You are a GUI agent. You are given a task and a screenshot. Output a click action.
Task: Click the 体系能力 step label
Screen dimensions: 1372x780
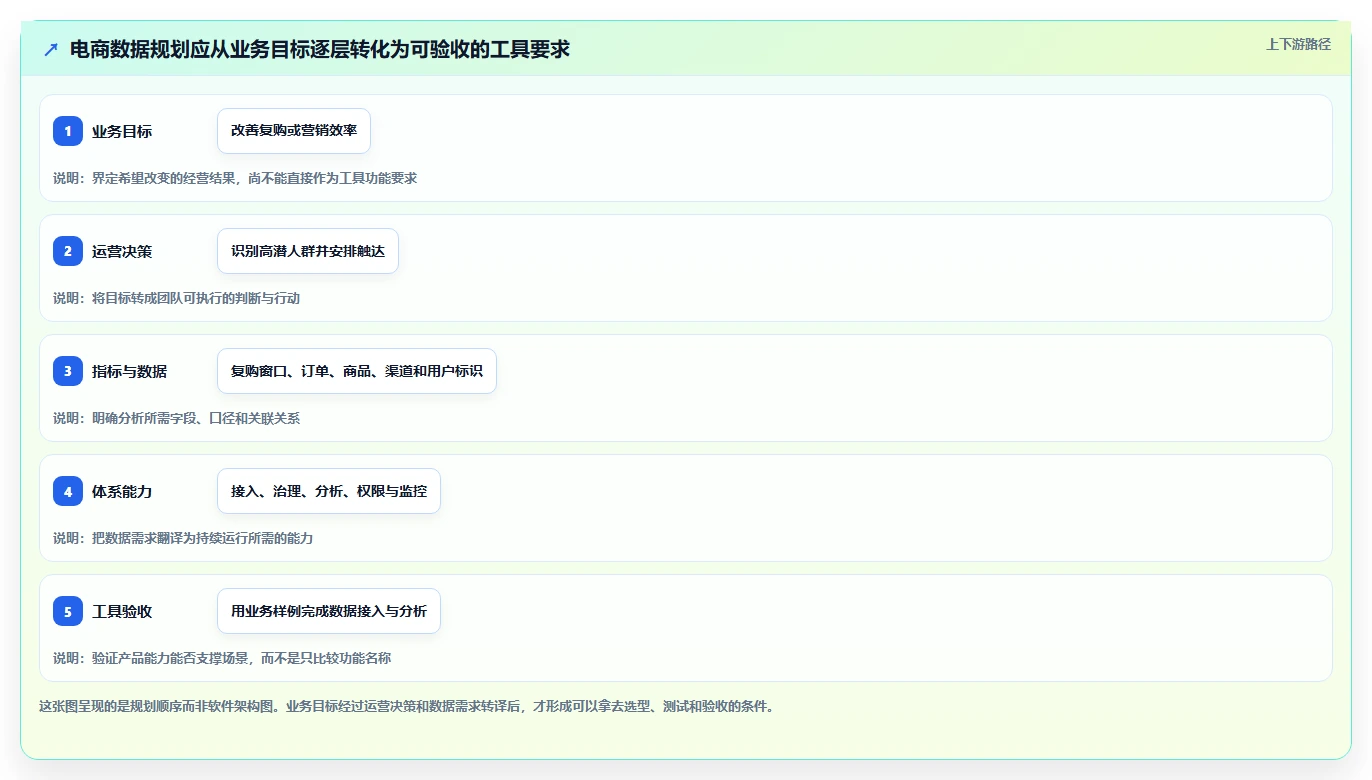[x=122, y=491]
